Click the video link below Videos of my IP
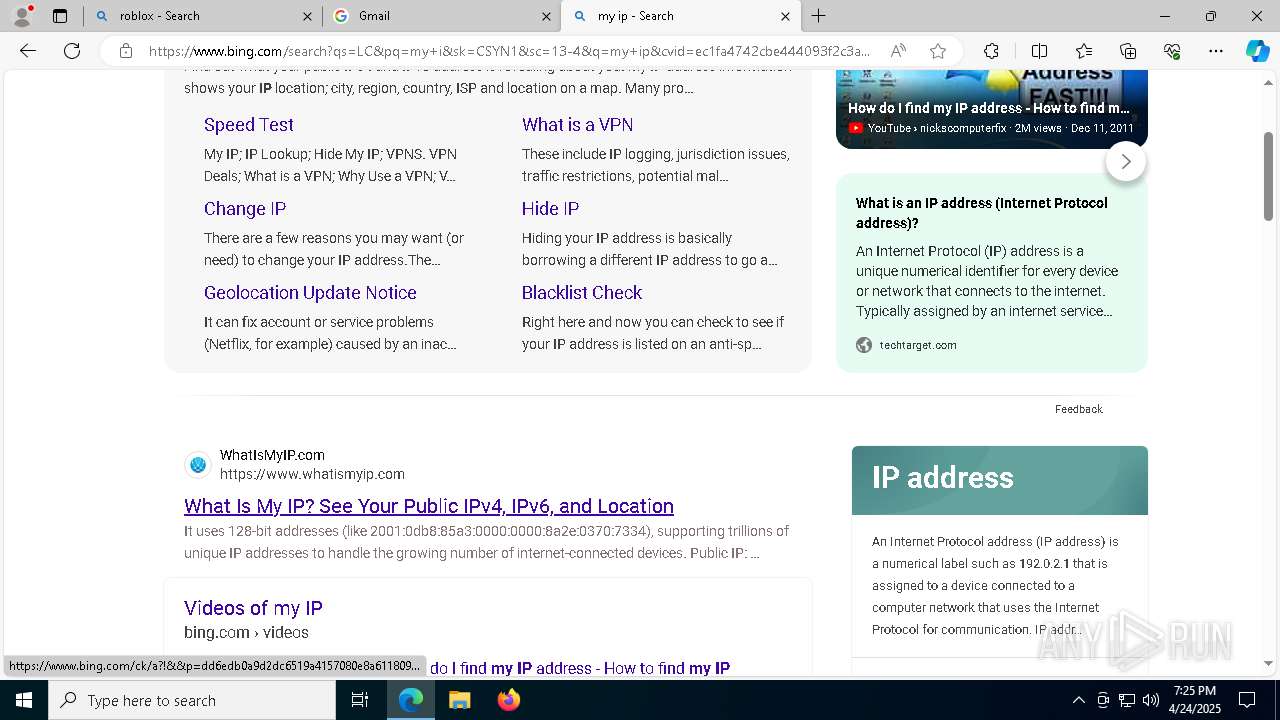The width and height of the screenshot is (1280, 720). point(580,668)
